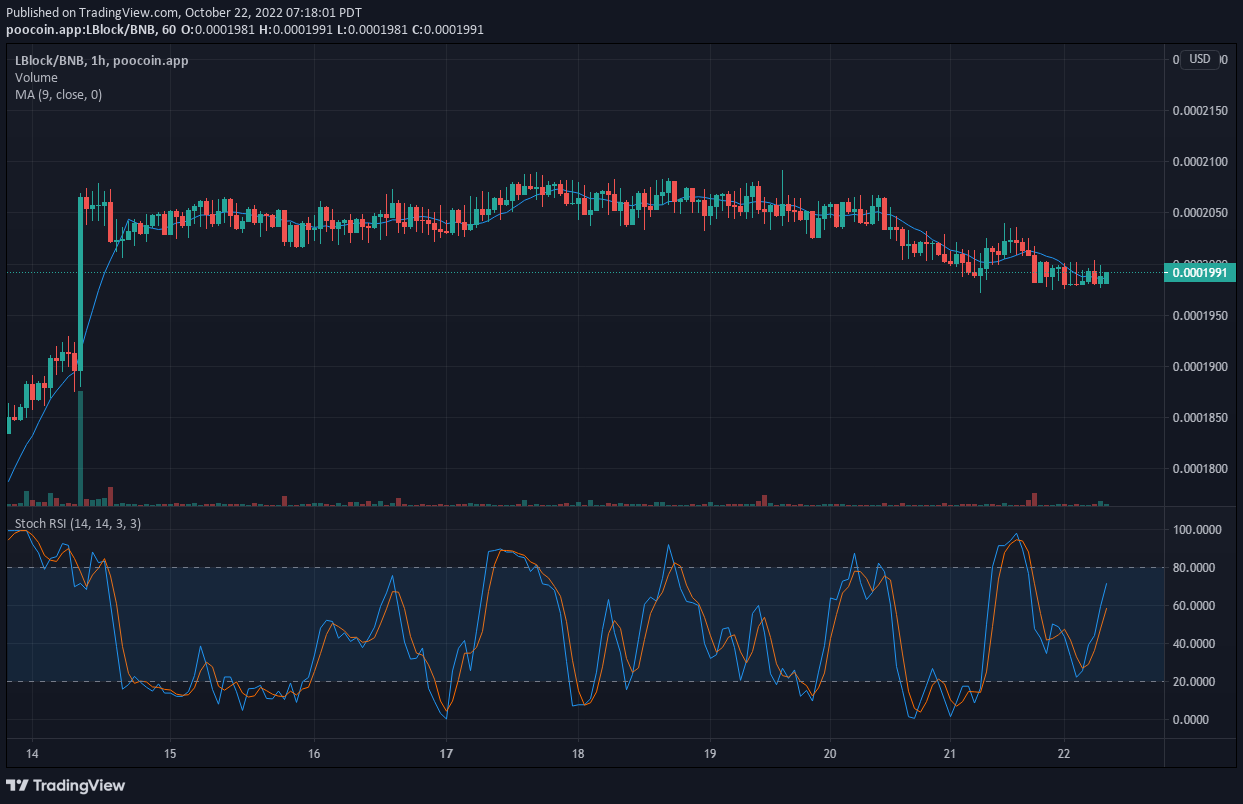This screenshot has height=804, width=1243.
Task: Click date label 21 on time axis
Action: pyautogui.click(x=950, y=754)
